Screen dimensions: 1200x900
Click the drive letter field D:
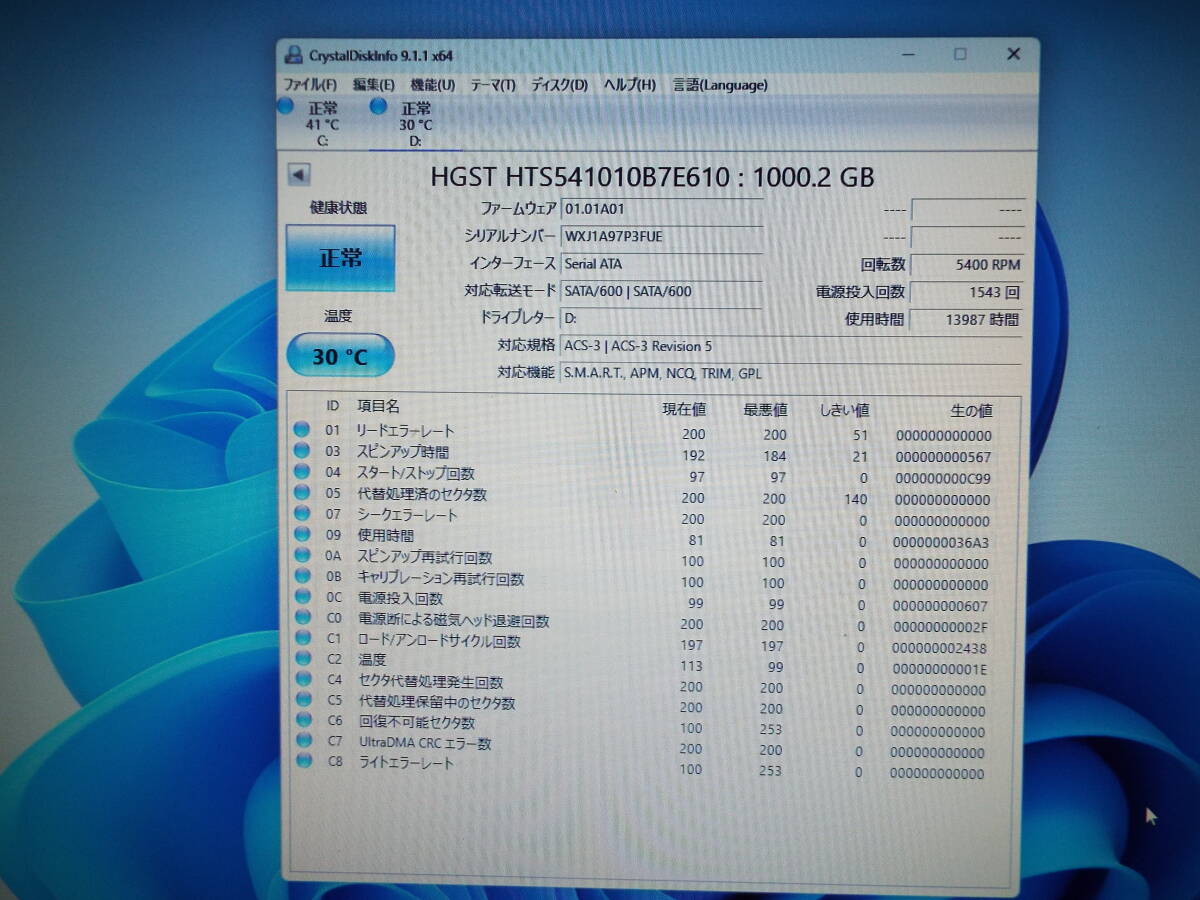coord(661,318)
